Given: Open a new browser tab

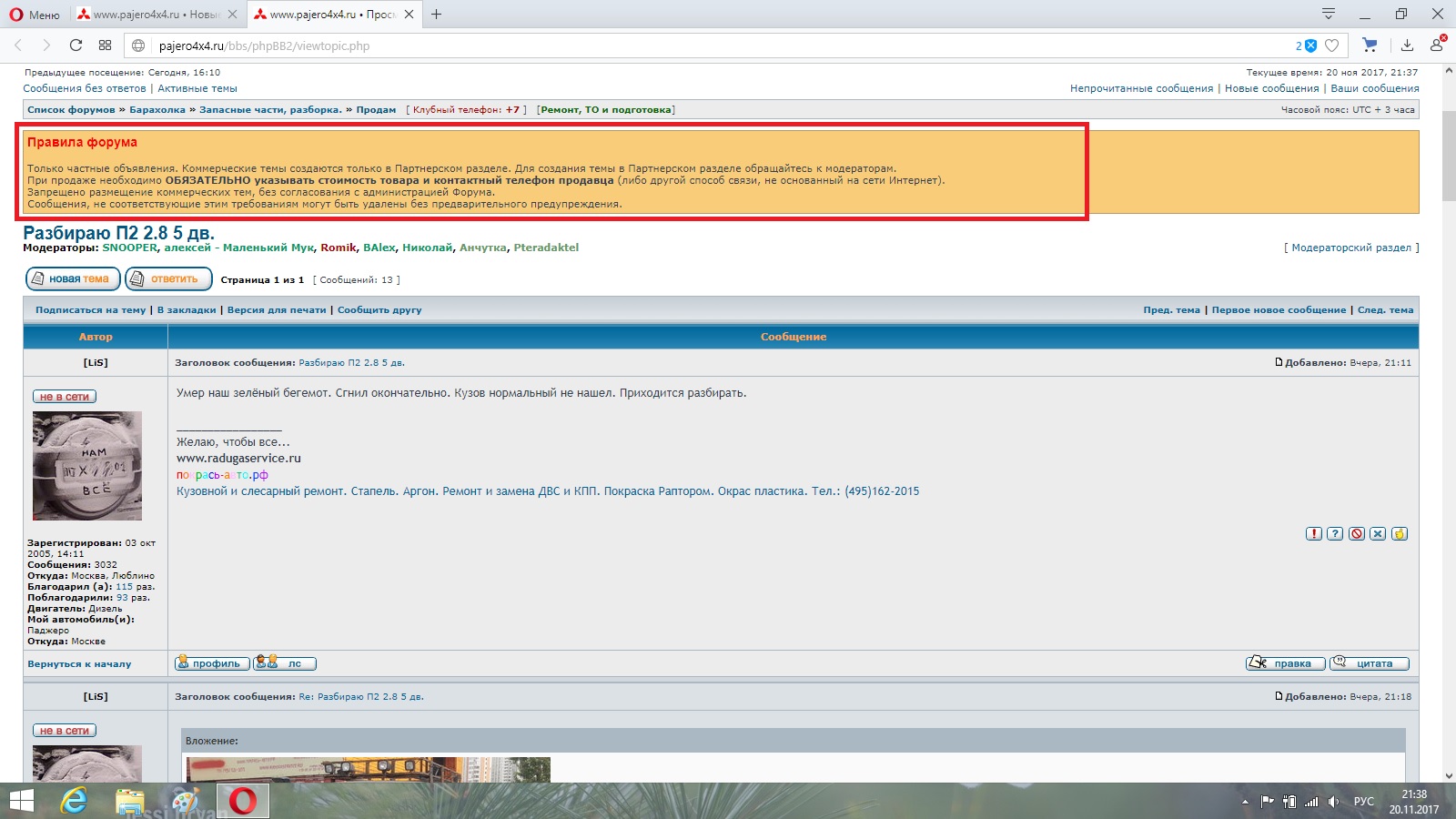Looking at the screenshot, I should click(437, 15).
